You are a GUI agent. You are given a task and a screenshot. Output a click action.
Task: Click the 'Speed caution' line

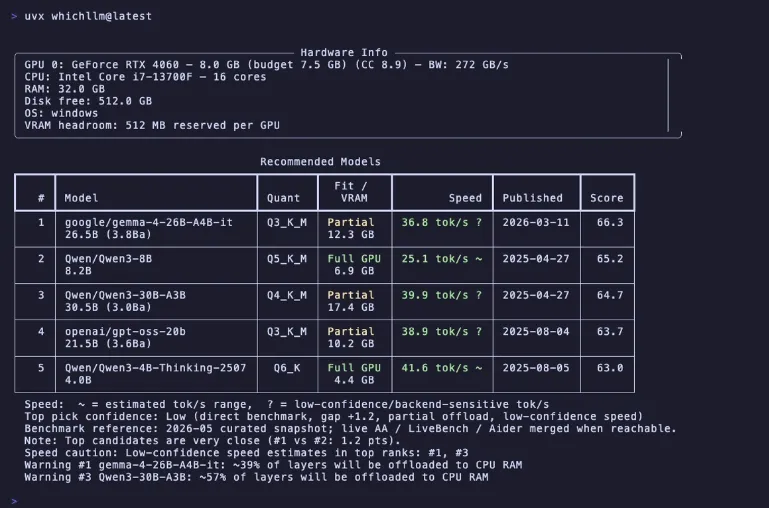click(246, 453)
